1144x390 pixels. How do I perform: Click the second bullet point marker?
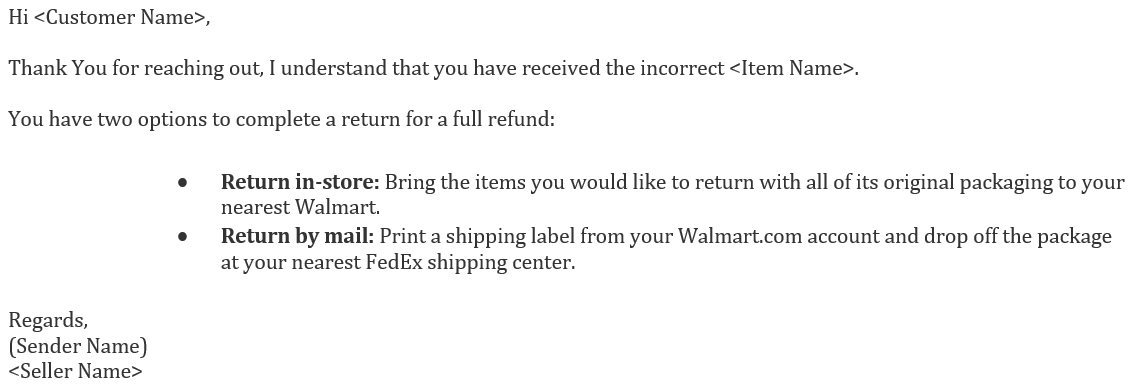coord(182,237)
